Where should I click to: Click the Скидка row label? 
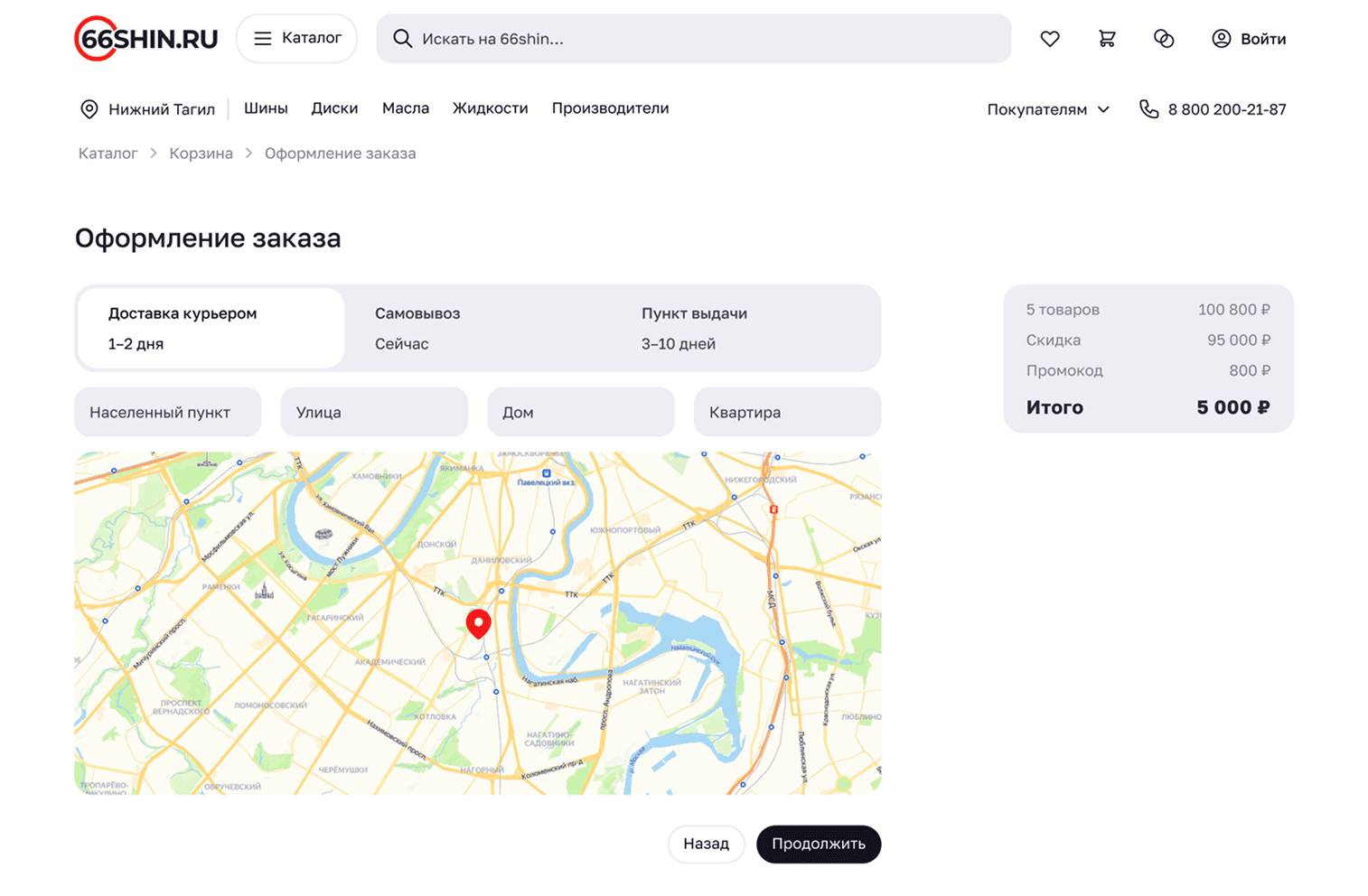click(x=1054, y=340)
